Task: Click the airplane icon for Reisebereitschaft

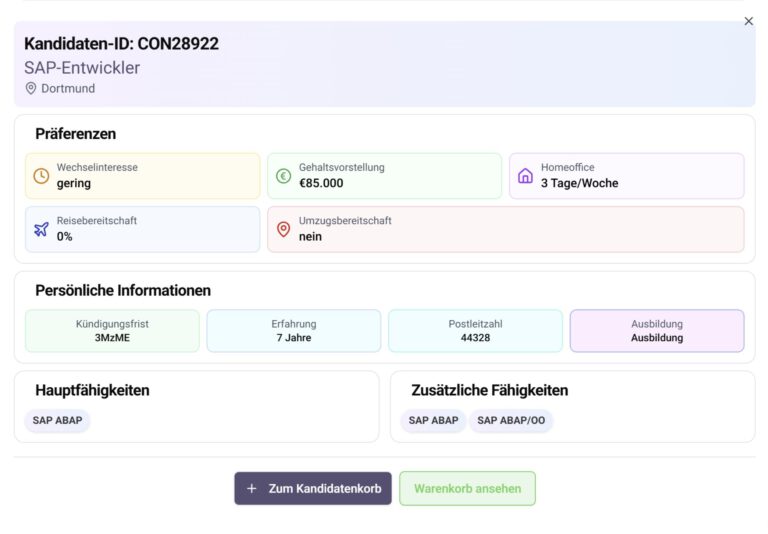Action: (x=41, y=229)
